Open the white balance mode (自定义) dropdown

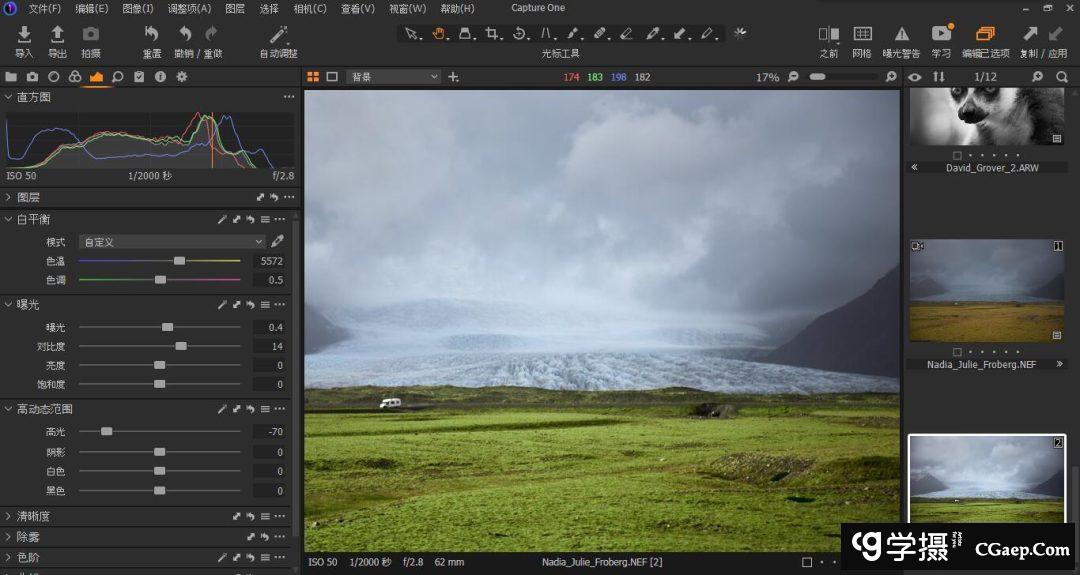pos(172,242)
